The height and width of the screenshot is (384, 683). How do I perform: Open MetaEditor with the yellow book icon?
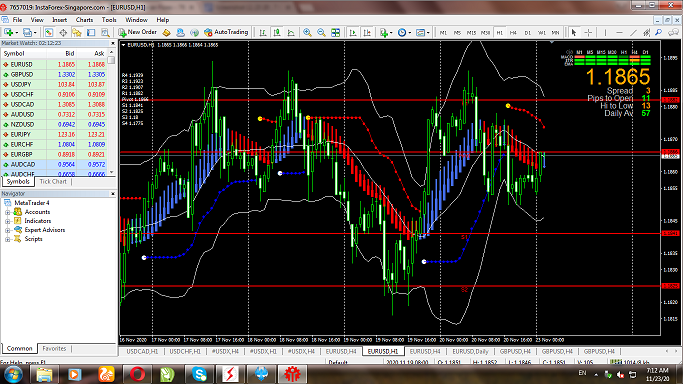click(166, 33)
